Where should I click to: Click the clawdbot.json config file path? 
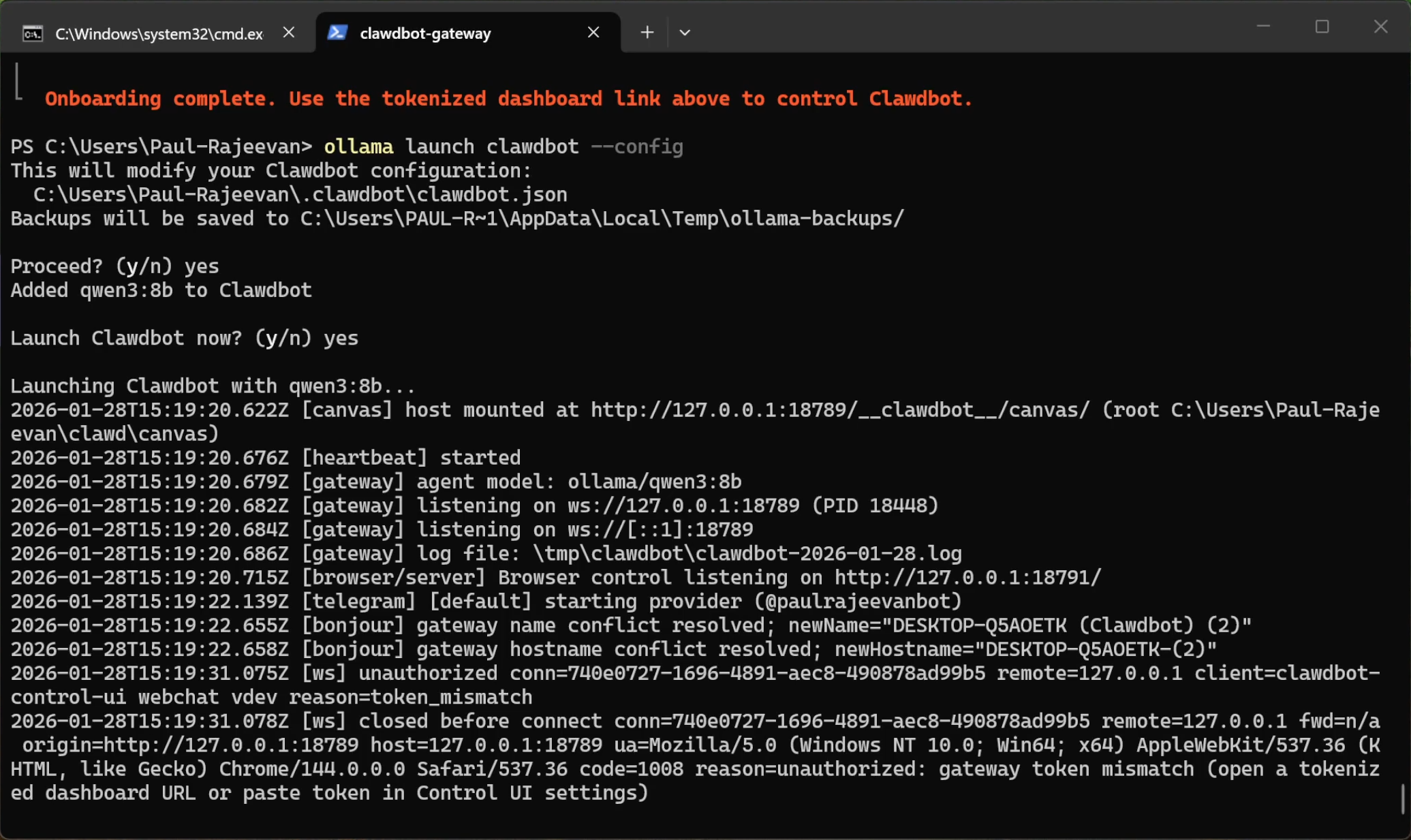pos(300,195)
